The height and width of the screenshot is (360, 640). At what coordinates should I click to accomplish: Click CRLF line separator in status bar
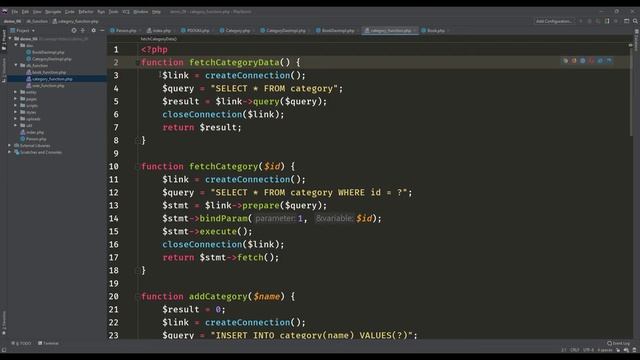[x=574, y=350]
